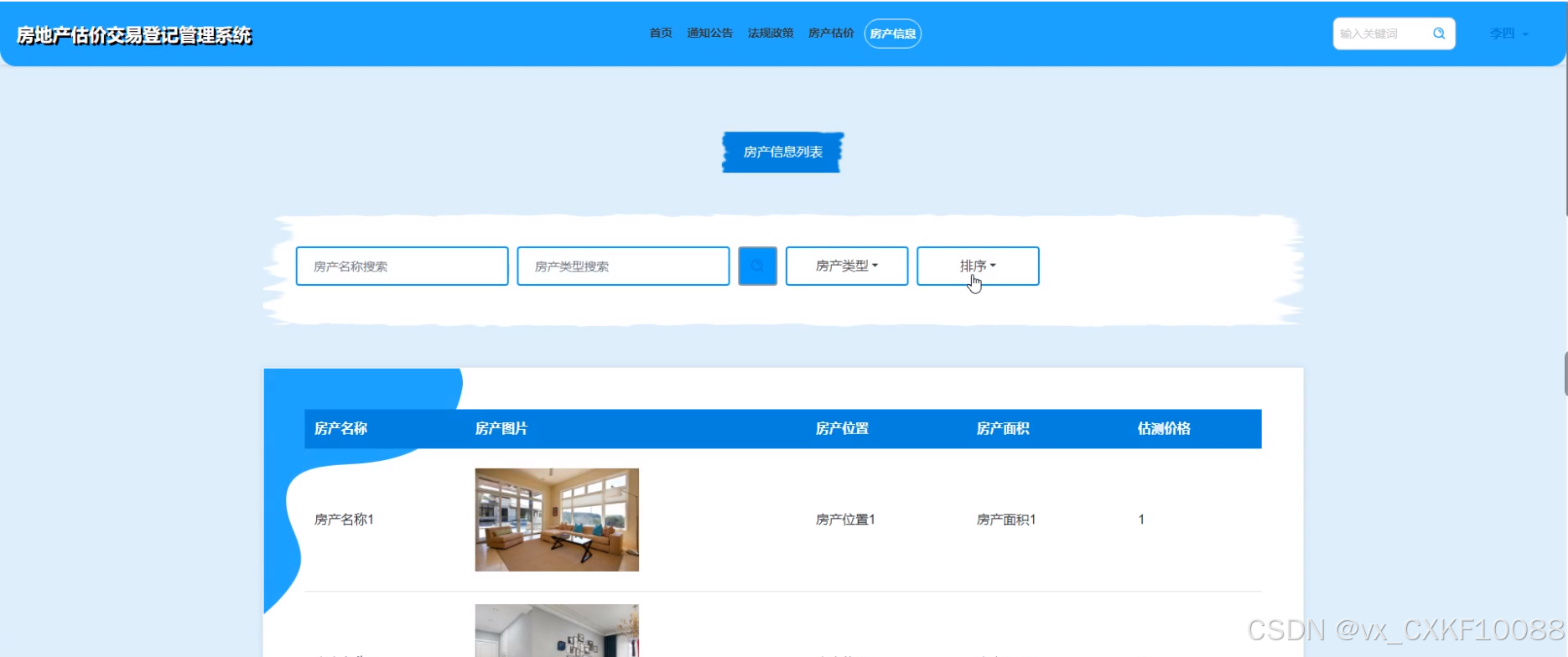Click the 房产面积1 cell

[1006, 520]
